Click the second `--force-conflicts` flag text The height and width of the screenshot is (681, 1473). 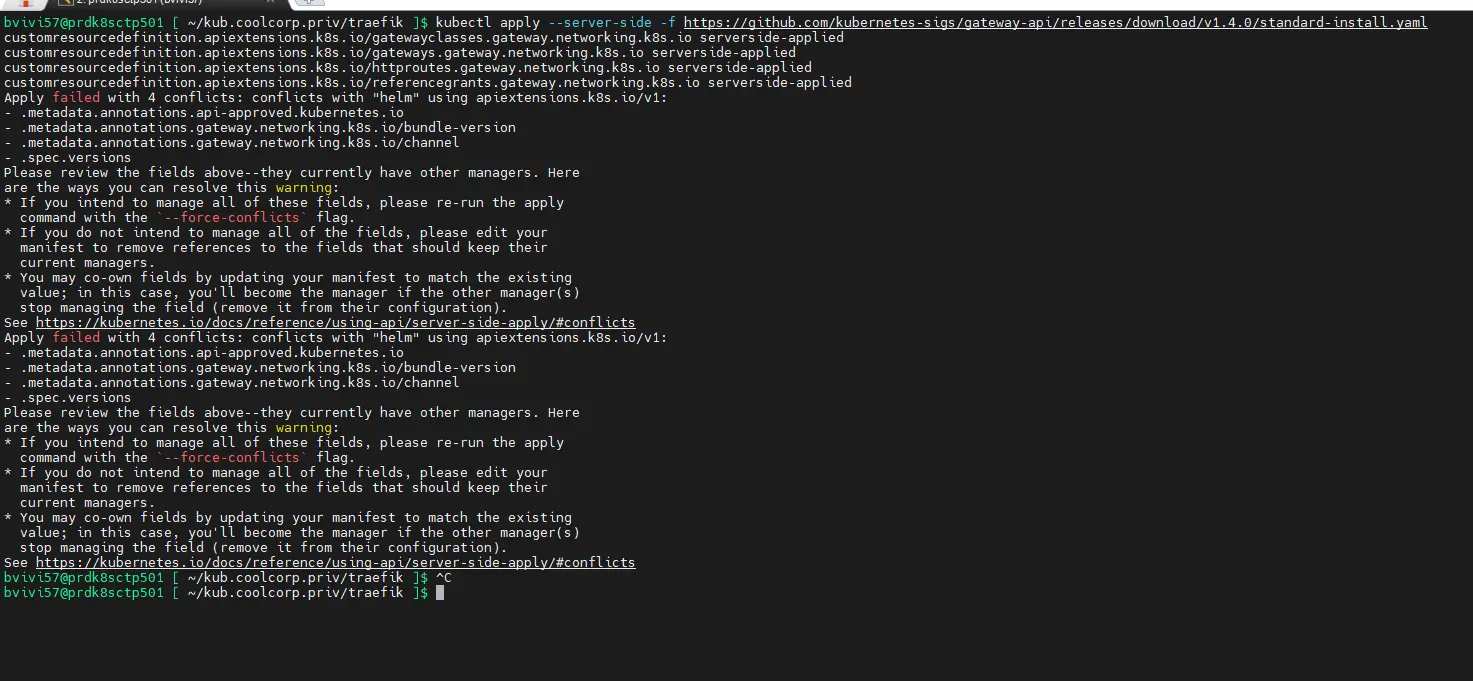[x=231, y=458]
